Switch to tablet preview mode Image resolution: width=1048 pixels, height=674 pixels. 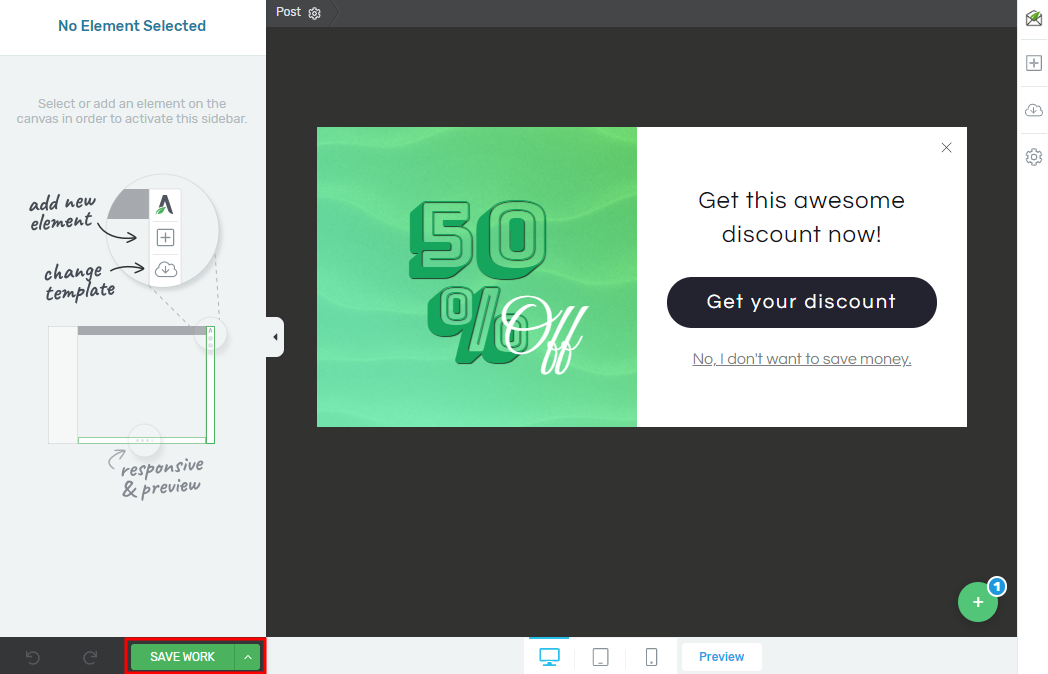[x=599, y=656]
